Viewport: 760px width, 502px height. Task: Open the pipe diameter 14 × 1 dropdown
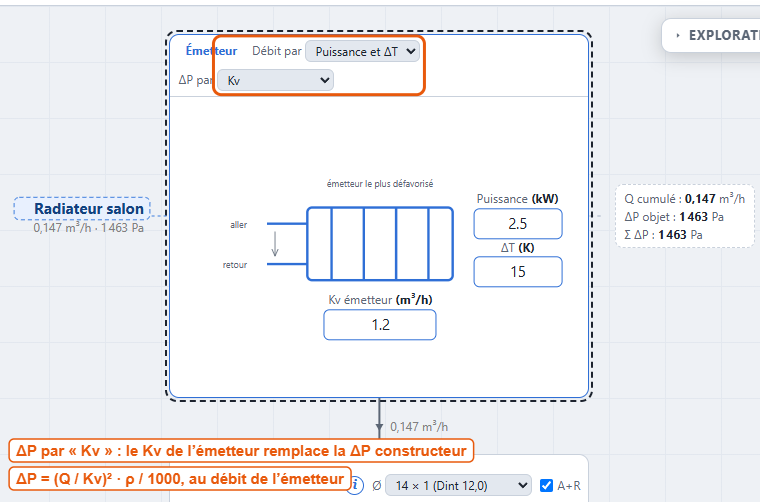click(459, 486)
